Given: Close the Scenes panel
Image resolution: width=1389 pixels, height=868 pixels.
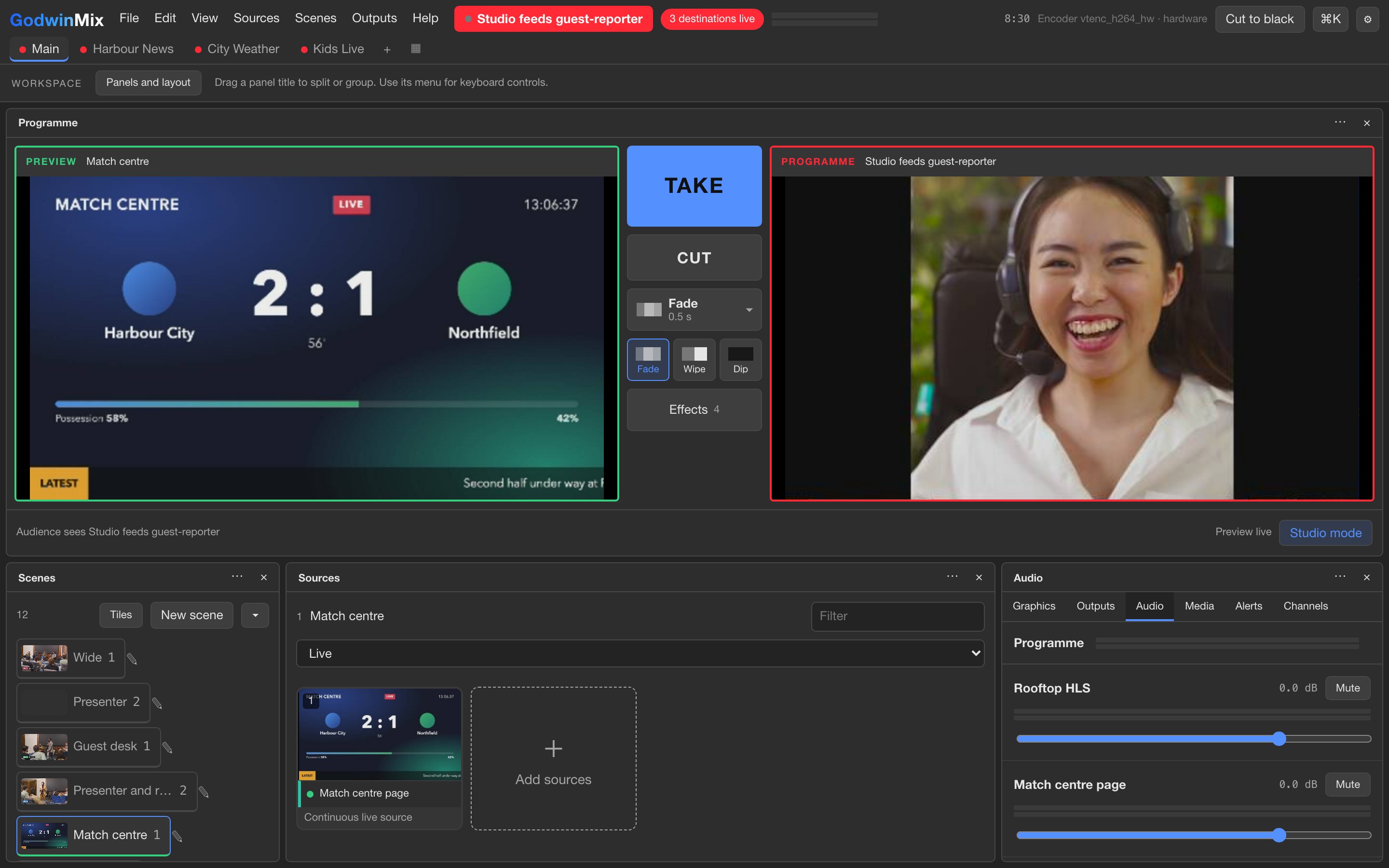Looking at the screenshot, I should coord(264,578).
